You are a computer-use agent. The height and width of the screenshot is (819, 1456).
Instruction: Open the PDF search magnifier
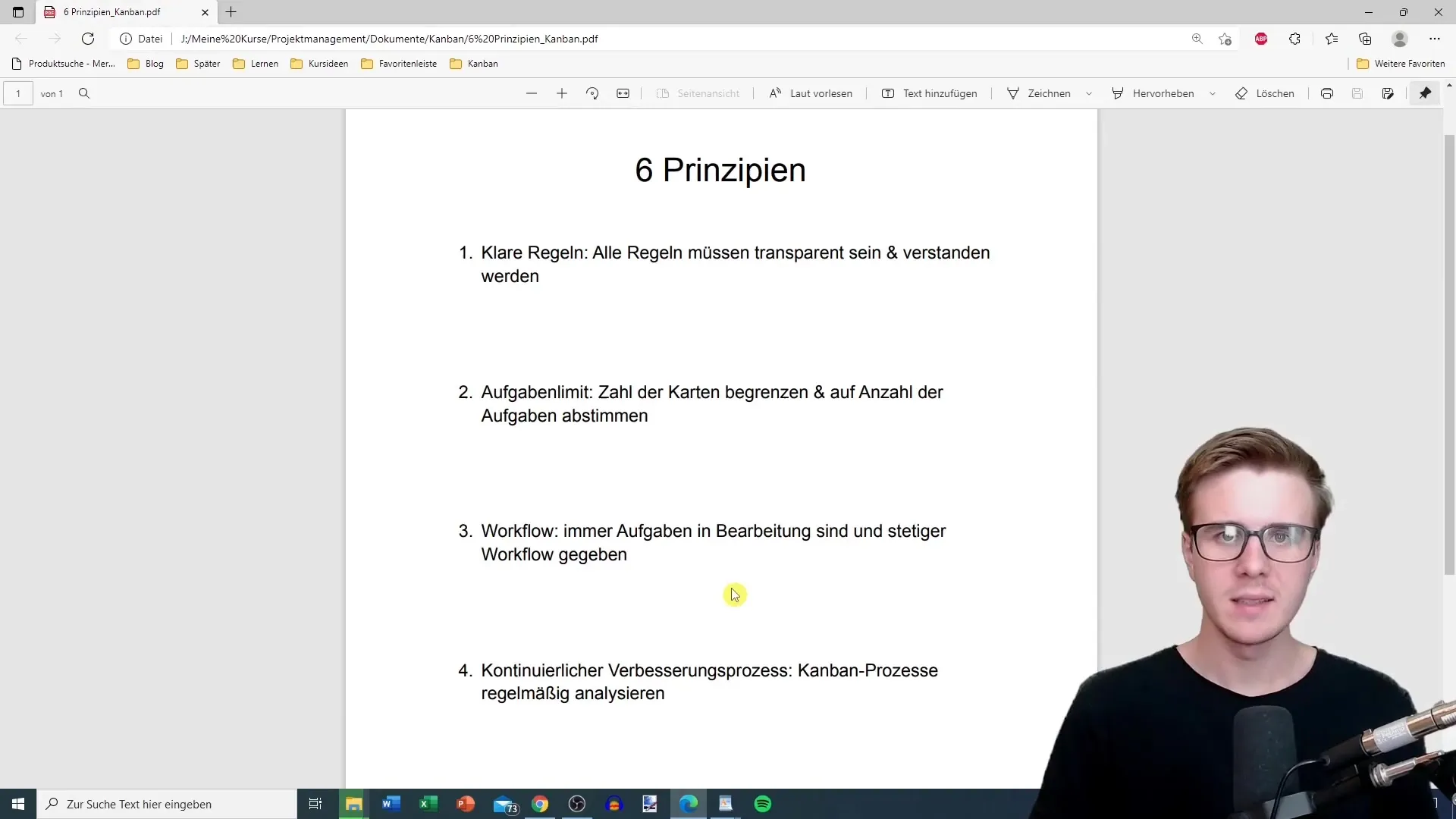coord(84,93)
